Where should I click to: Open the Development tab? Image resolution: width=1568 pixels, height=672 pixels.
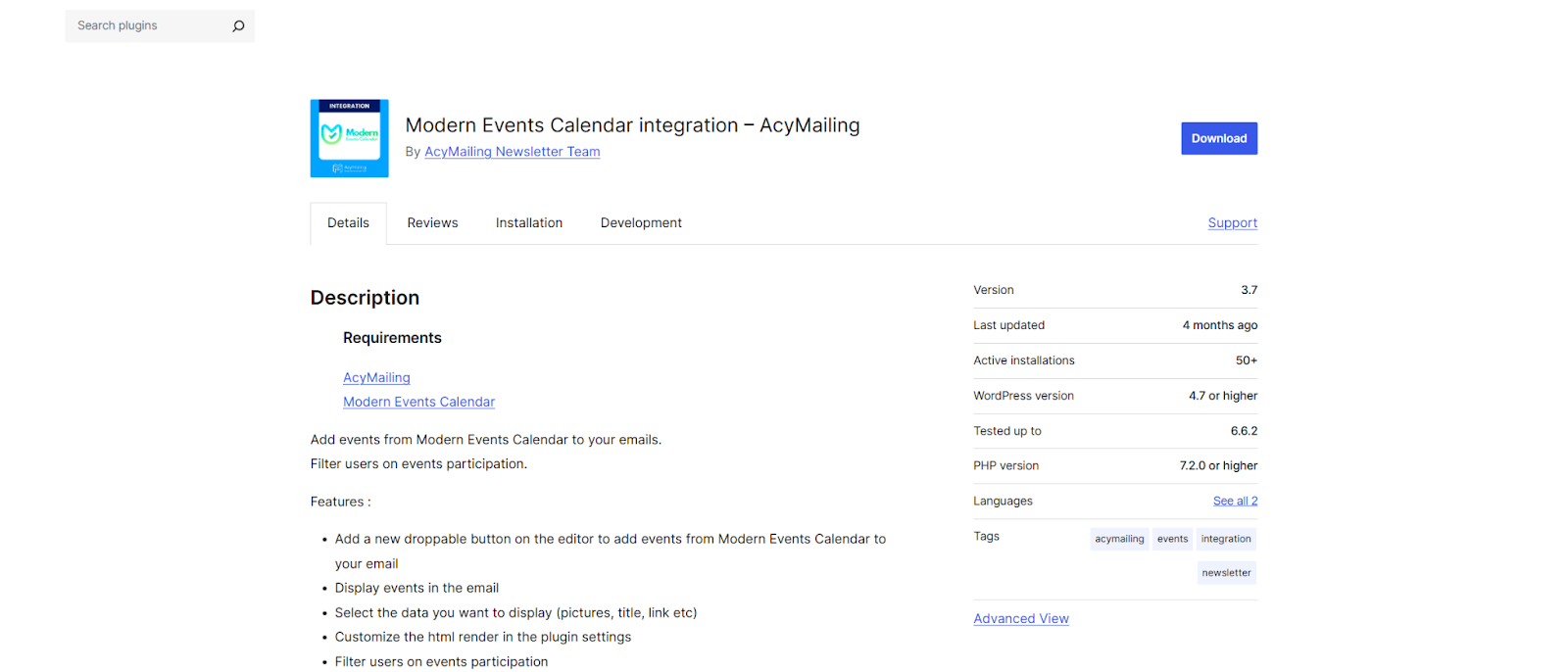[x=641, y=223]
